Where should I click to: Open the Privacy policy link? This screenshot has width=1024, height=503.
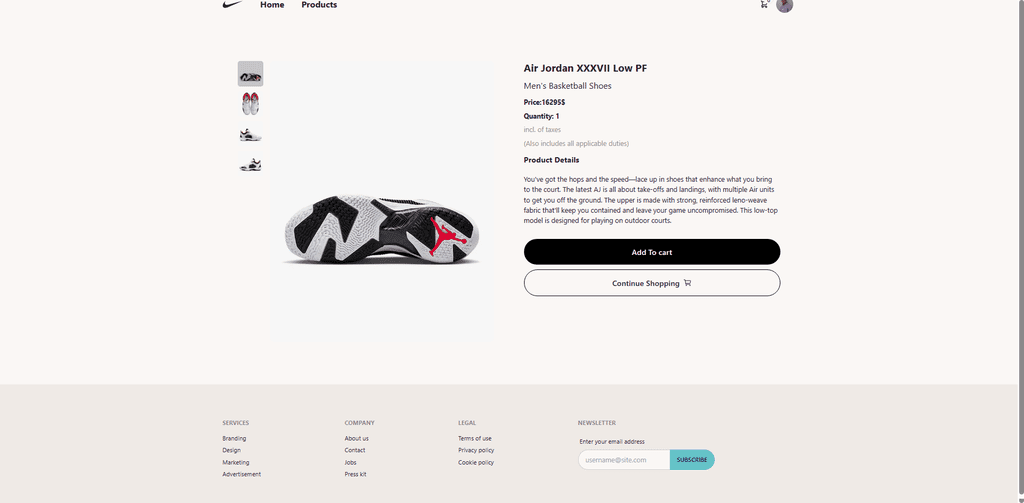(476, 450)
